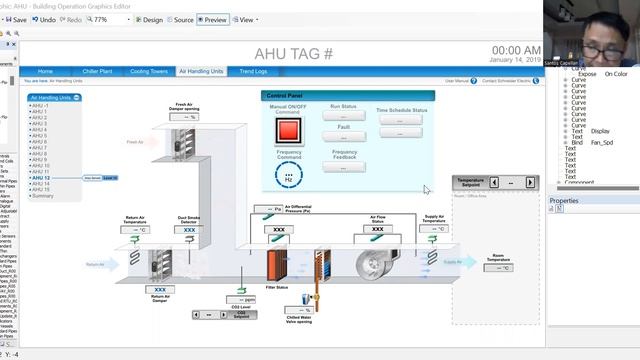
Task: Select the supply fan blower graphic
Action: tap(378, 264)
